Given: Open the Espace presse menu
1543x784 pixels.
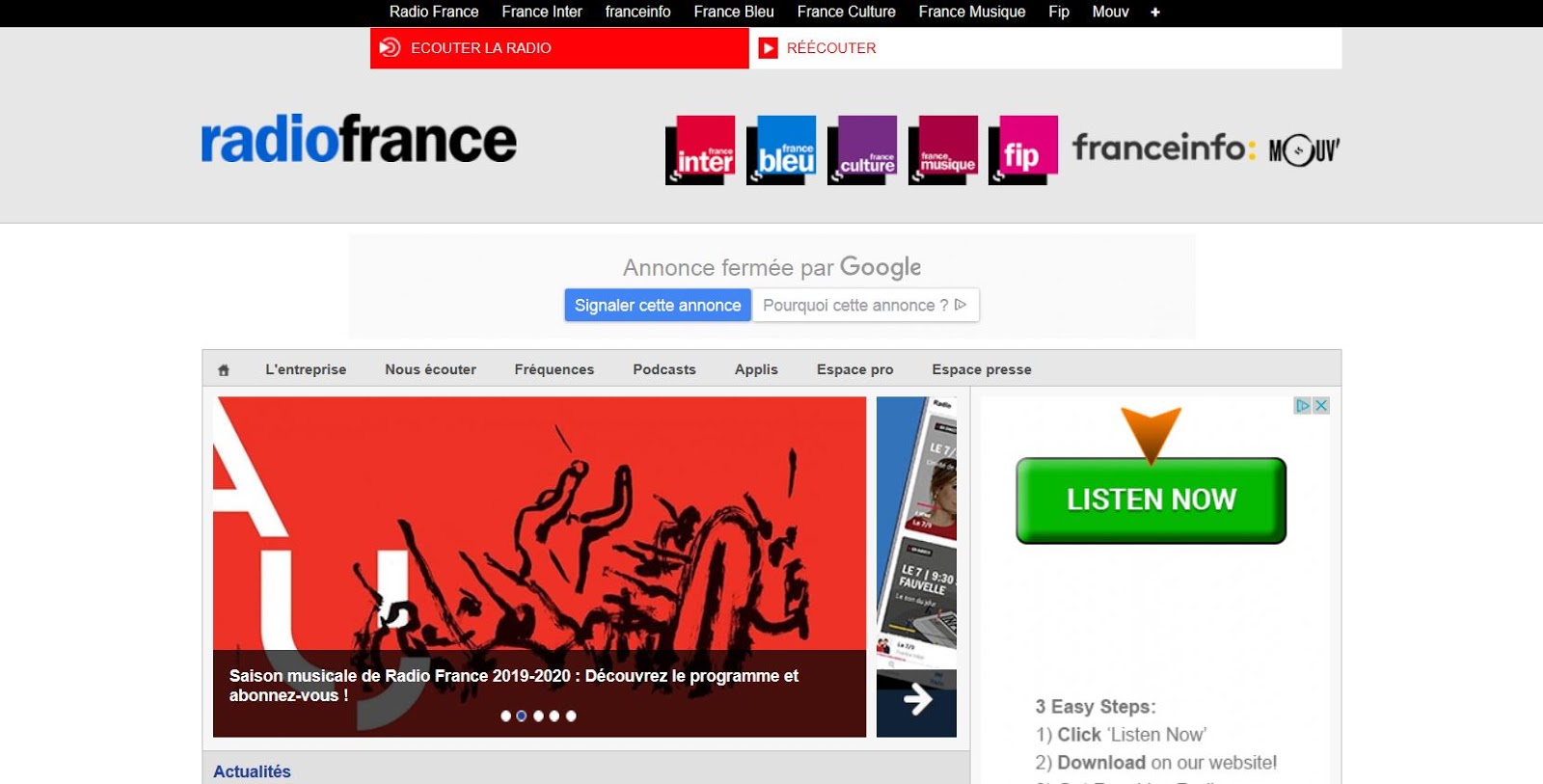Looking at the screenshot, I should 982,369.
